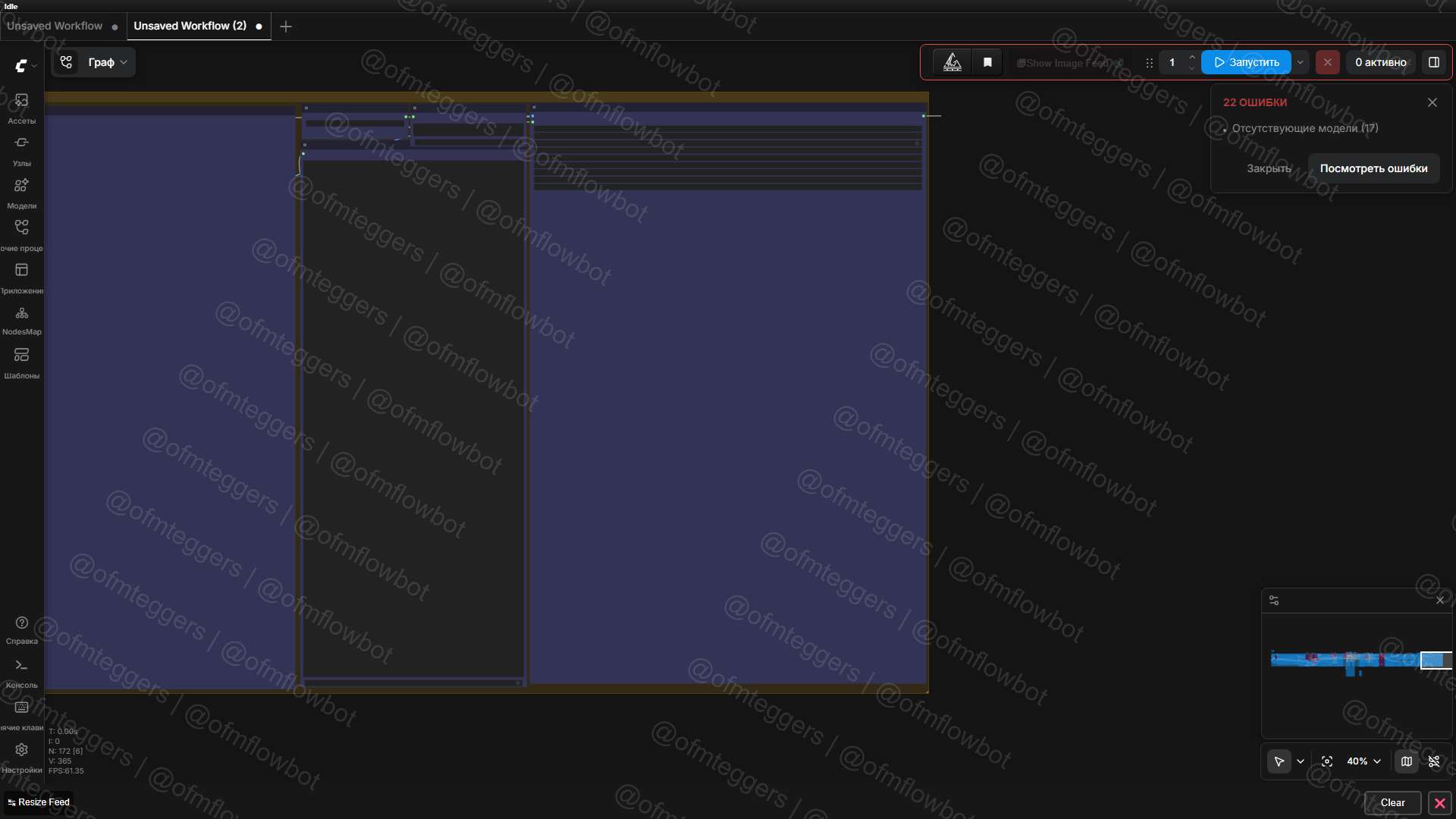The image size is (1456, 819).
Task: Open the Консоль console panel
Action: pyautogui.click(x=21, y=672)
